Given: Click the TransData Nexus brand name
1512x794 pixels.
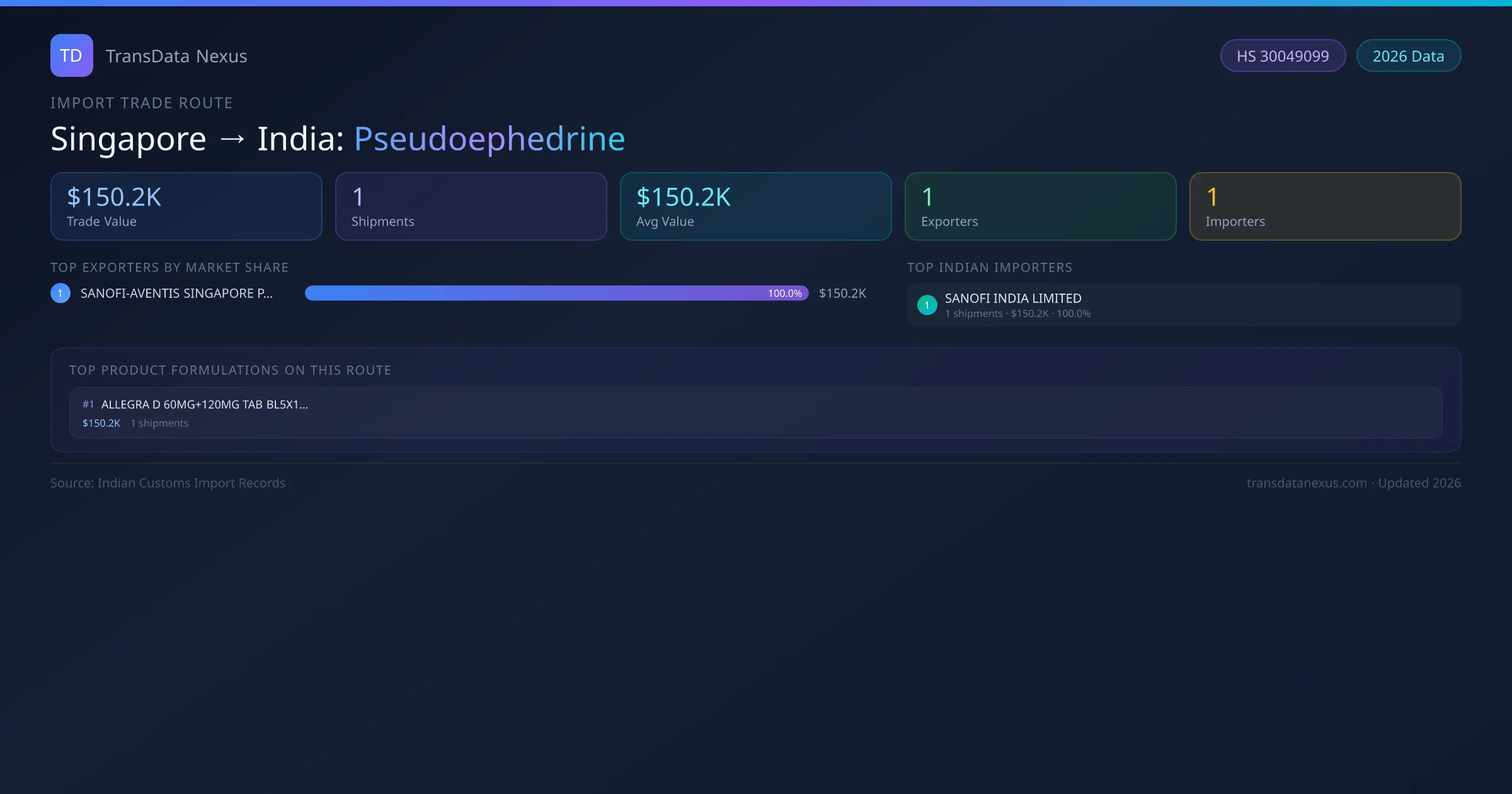Looking at the screenshot, I should (x=176, y=56).
